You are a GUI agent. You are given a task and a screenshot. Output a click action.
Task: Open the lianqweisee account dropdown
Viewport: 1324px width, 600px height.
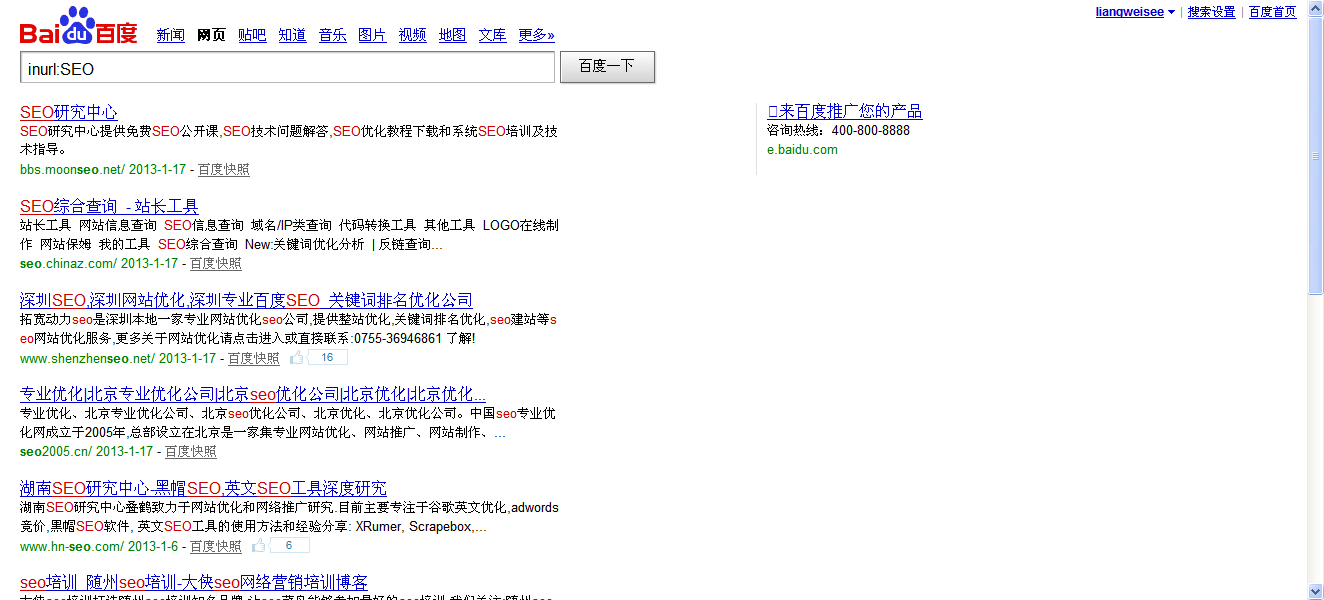click(1135, 12)
